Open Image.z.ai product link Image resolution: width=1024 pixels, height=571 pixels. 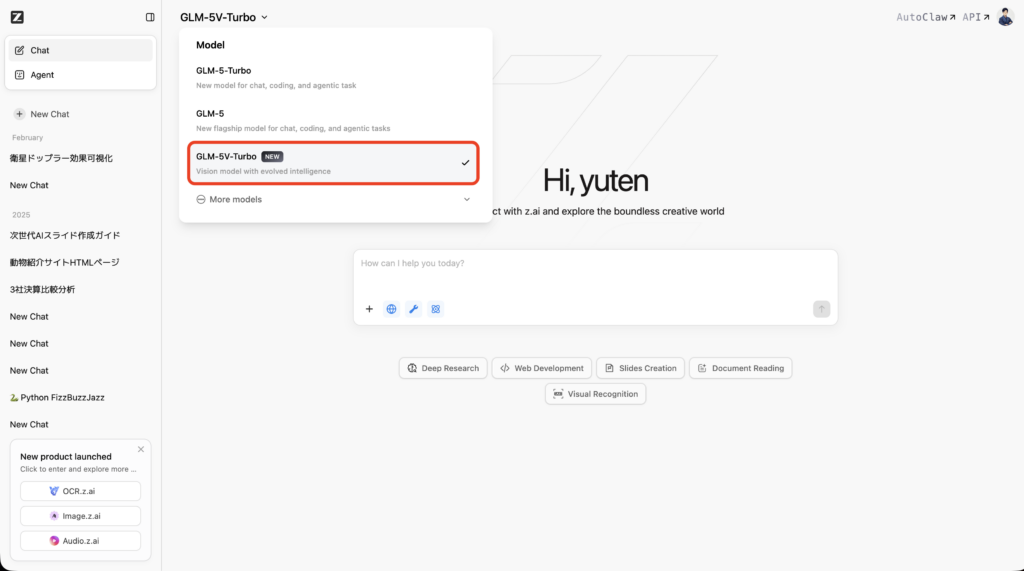coord(80,516)
